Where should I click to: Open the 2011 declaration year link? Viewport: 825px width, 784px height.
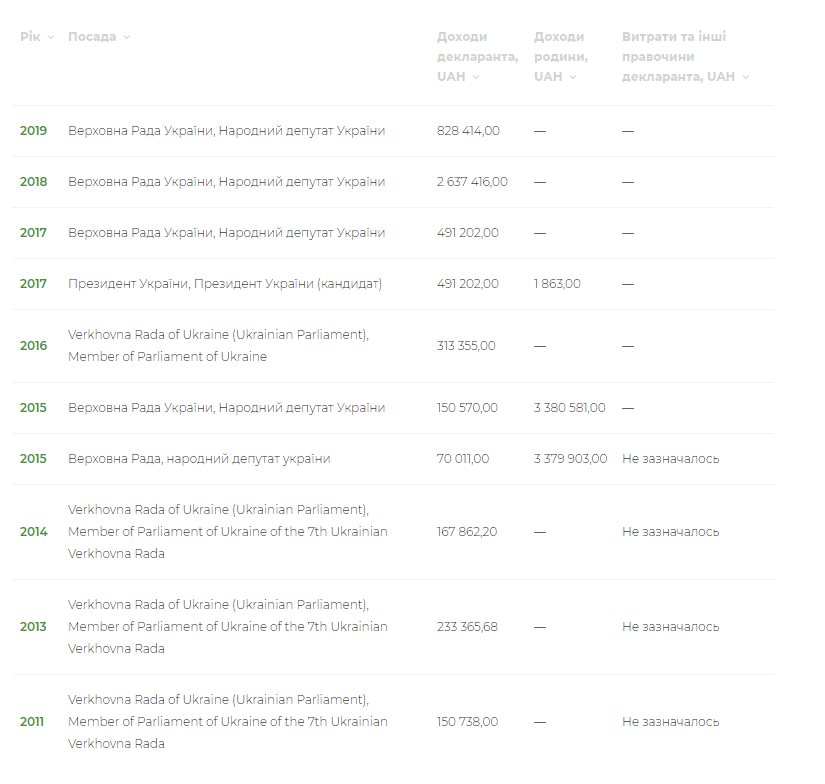point(33,722)
